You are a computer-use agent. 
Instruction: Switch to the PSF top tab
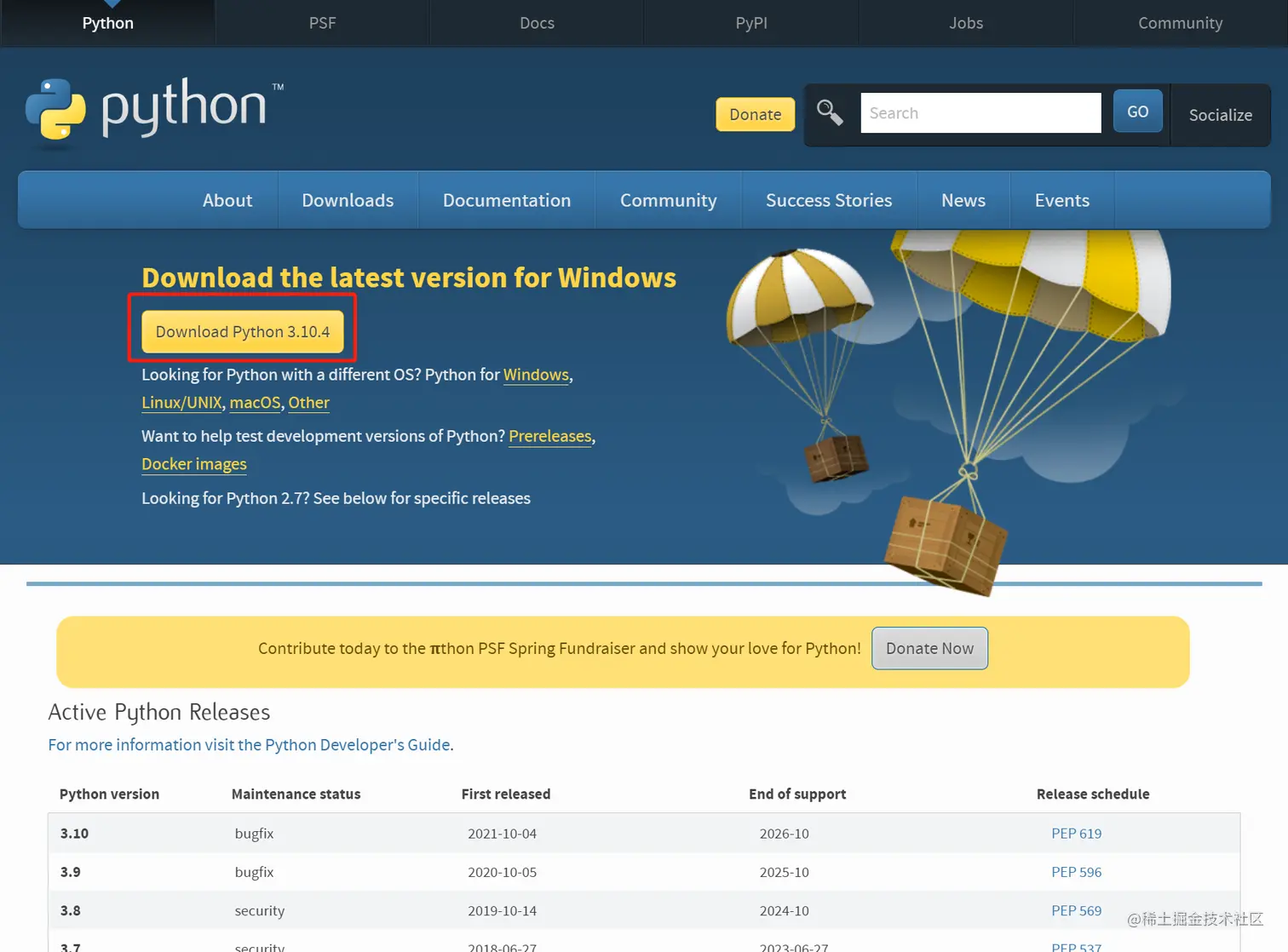tap(322, 23)
